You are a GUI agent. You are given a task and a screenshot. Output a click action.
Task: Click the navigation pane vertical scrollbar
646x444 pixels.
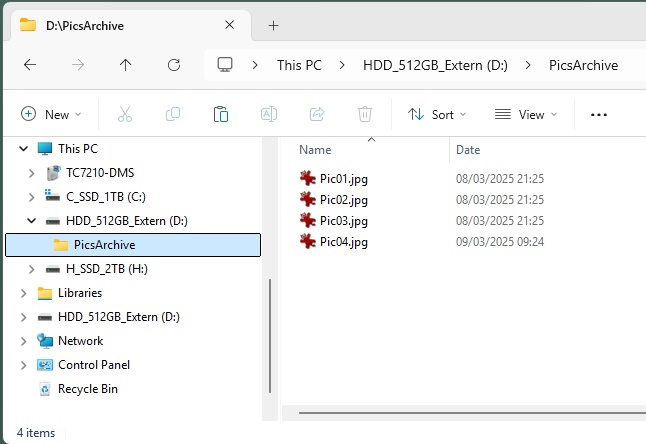point(270,336)
